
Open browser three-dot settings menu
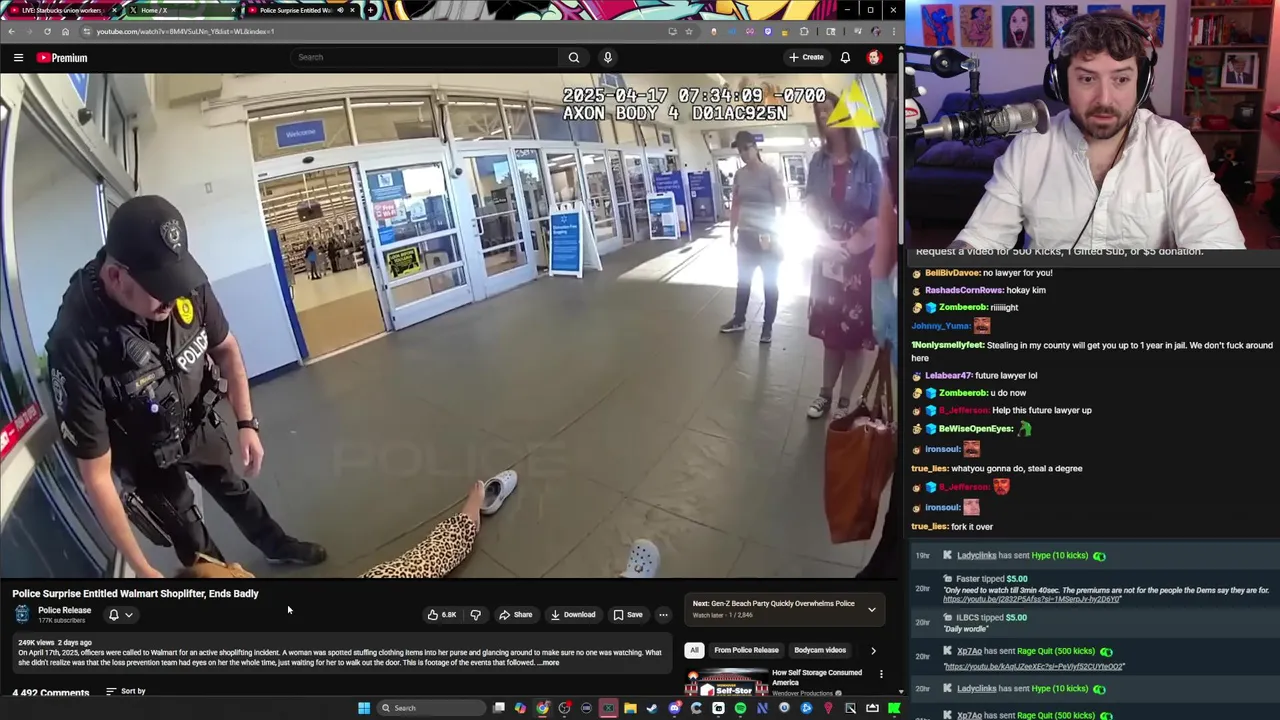[893, 31]
